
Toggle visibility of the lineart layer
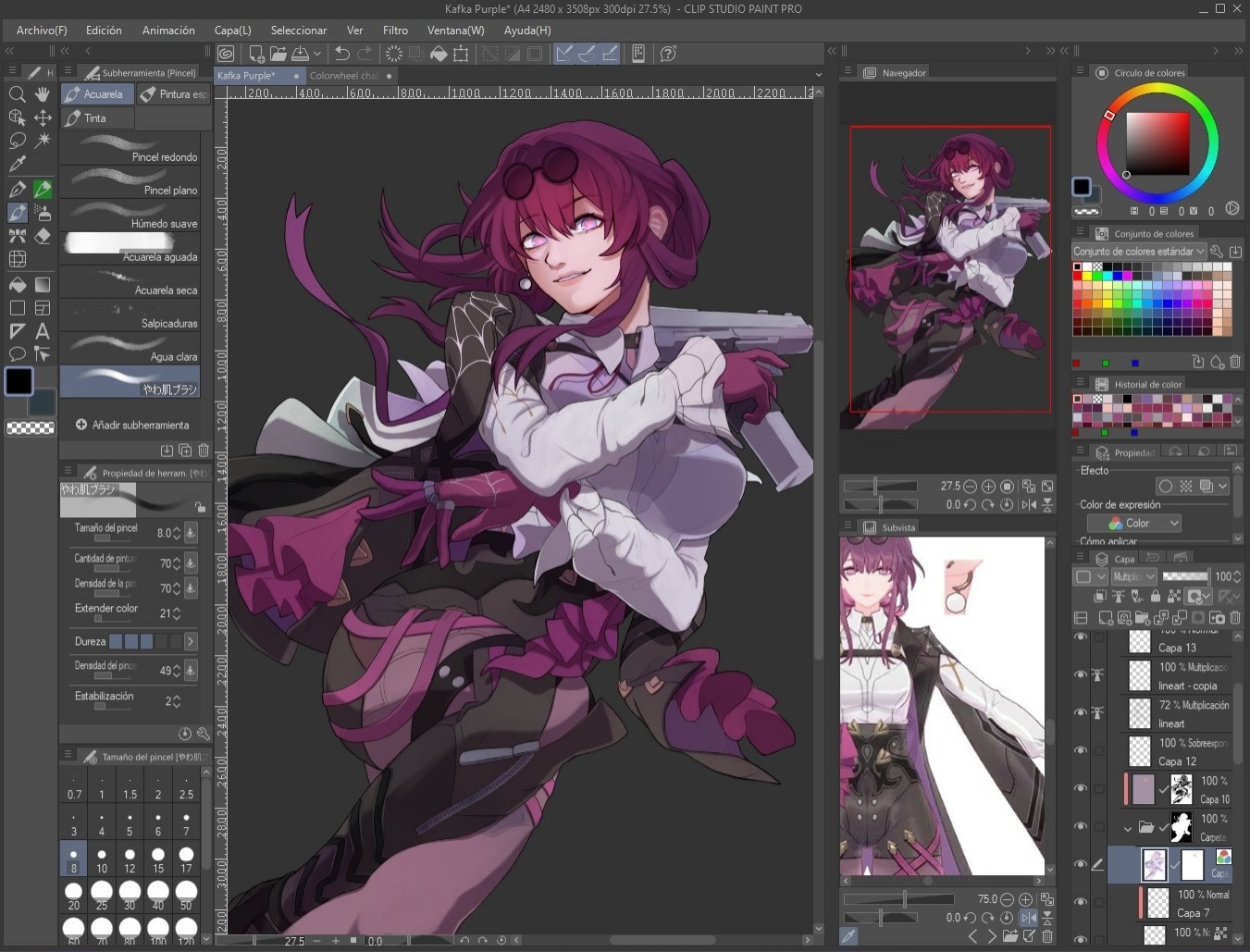tap(1081, 712)
